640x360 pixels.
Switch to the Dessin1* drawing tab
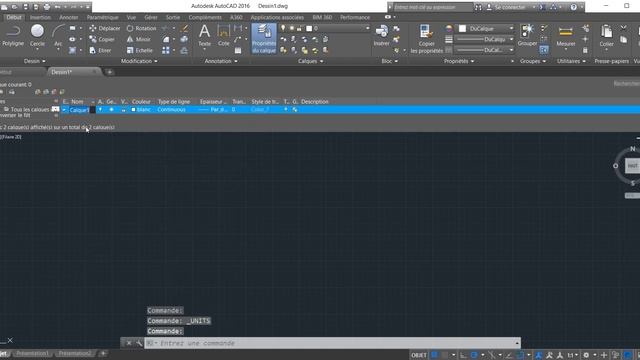pyautogui.click(x=73, y=72)
